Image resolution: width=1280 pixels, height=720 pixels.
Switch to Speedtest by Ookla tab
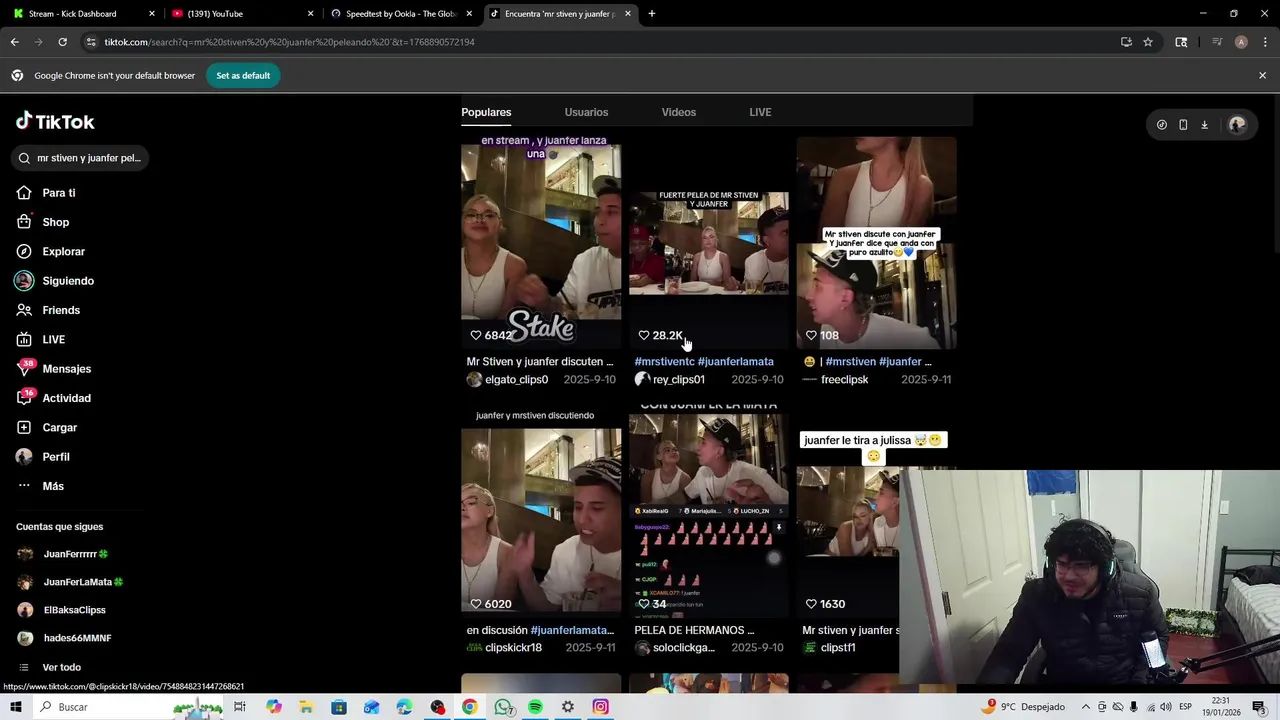tap(400, 14)
